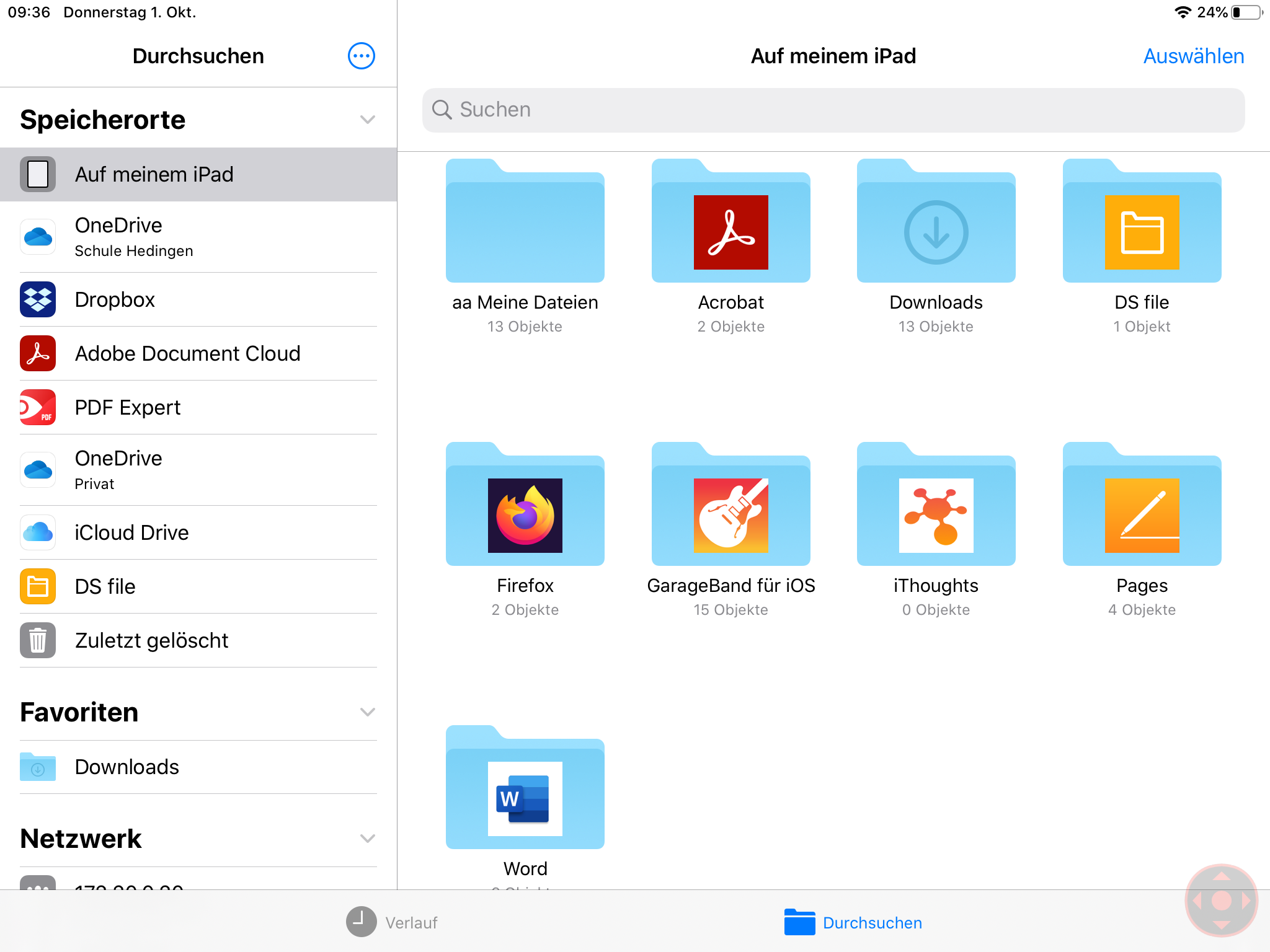Viewport: 1270px width, 952px height.
Task: Collapse the Speicherorte section
Action: (368, 120)
